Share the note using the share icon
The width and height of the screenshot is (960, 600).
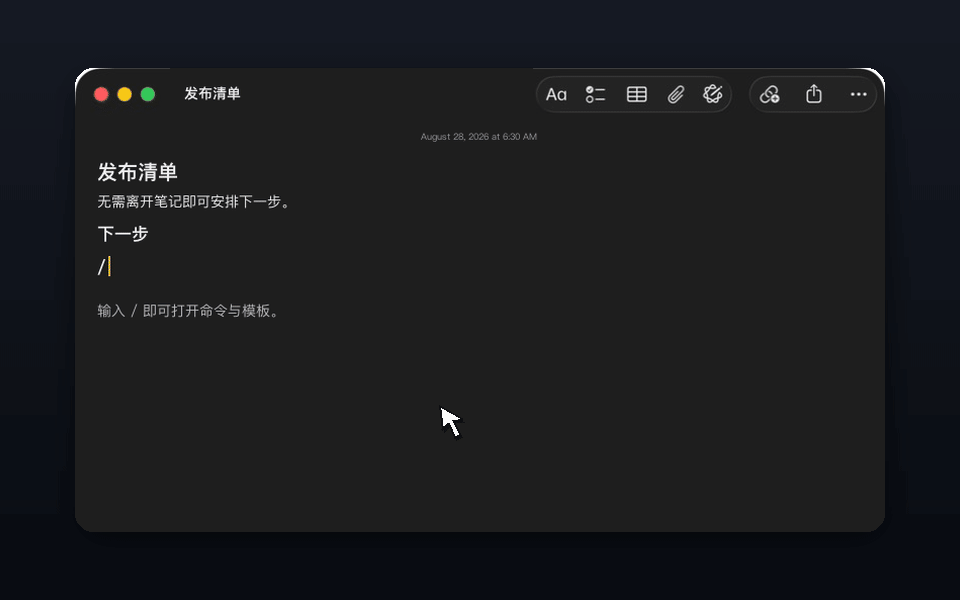(x=814, y=94)
